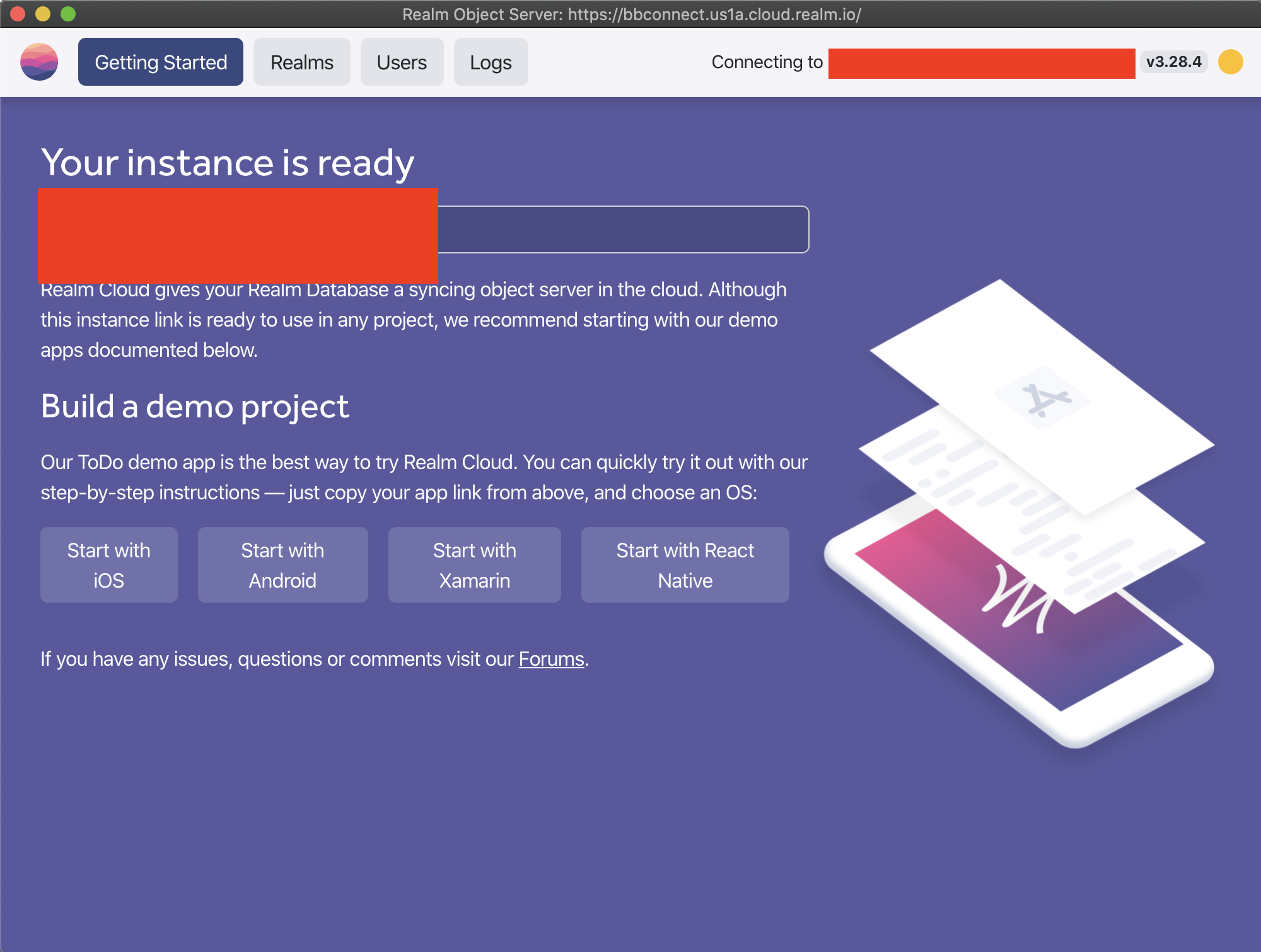Choose Start with Android
Screen dimensions: 1261x952
pyautogui.click(x=283, y=565)
